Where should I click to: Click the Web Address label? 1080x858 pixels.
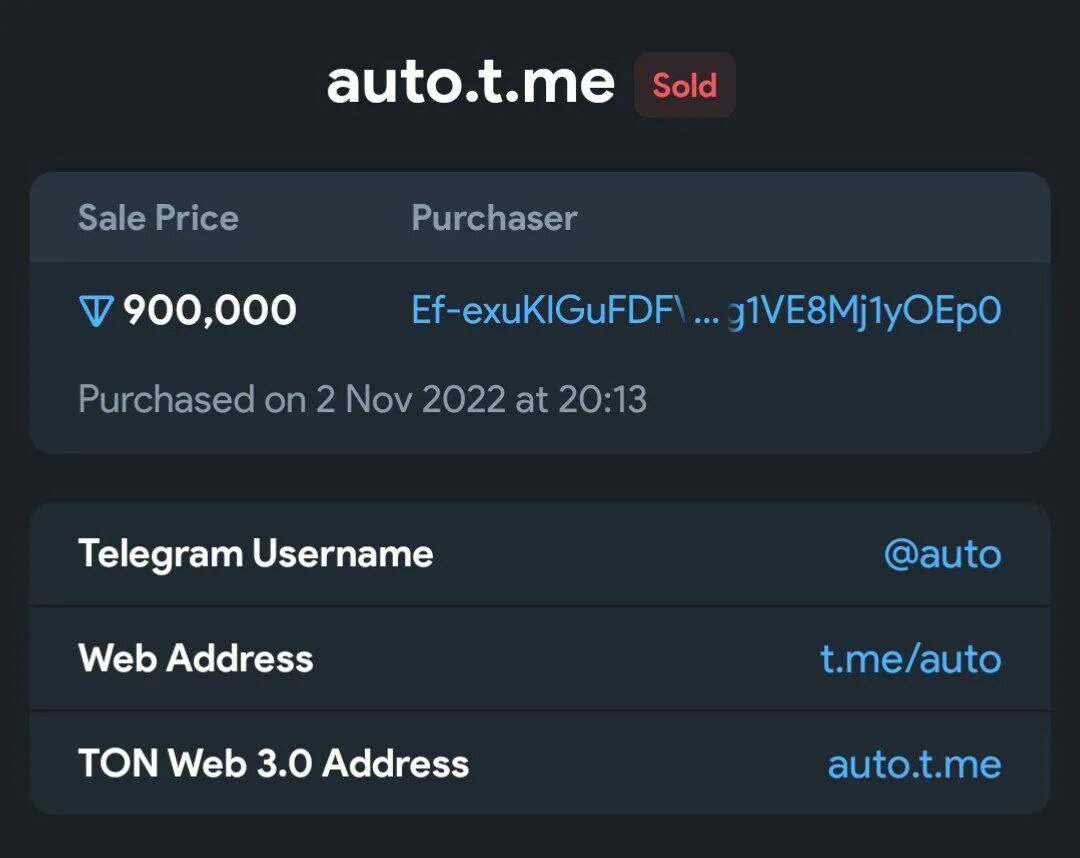pos(195,659)
